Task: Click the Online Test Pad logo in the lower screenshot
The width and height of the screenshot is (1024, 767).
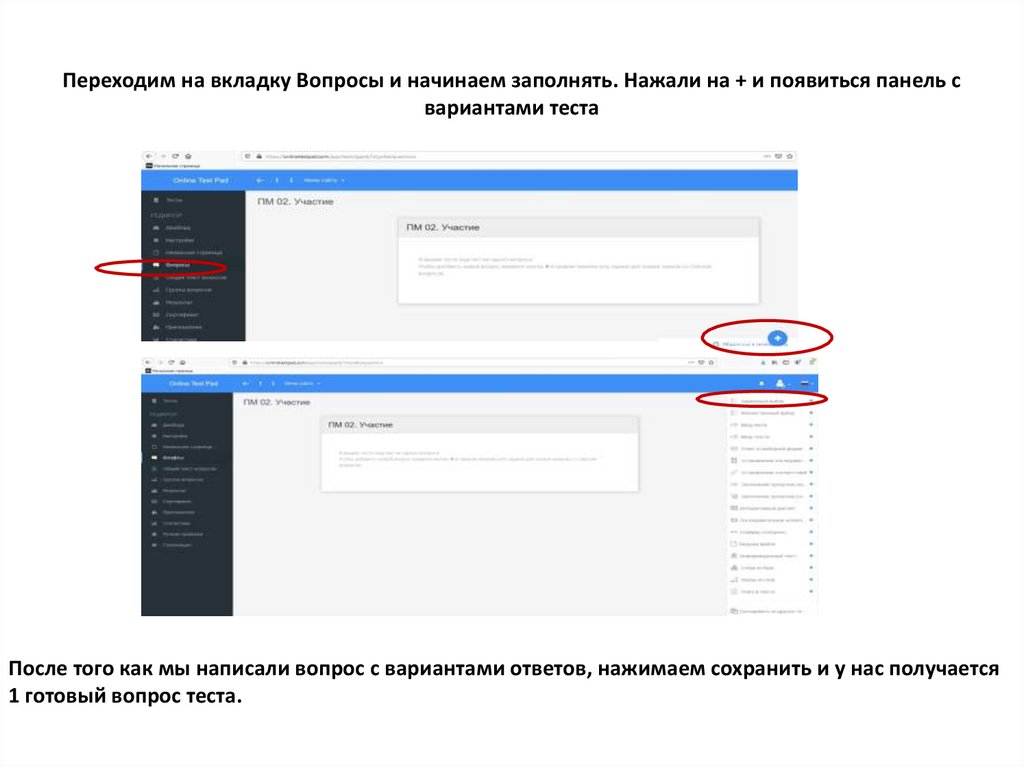Action: 193,384
